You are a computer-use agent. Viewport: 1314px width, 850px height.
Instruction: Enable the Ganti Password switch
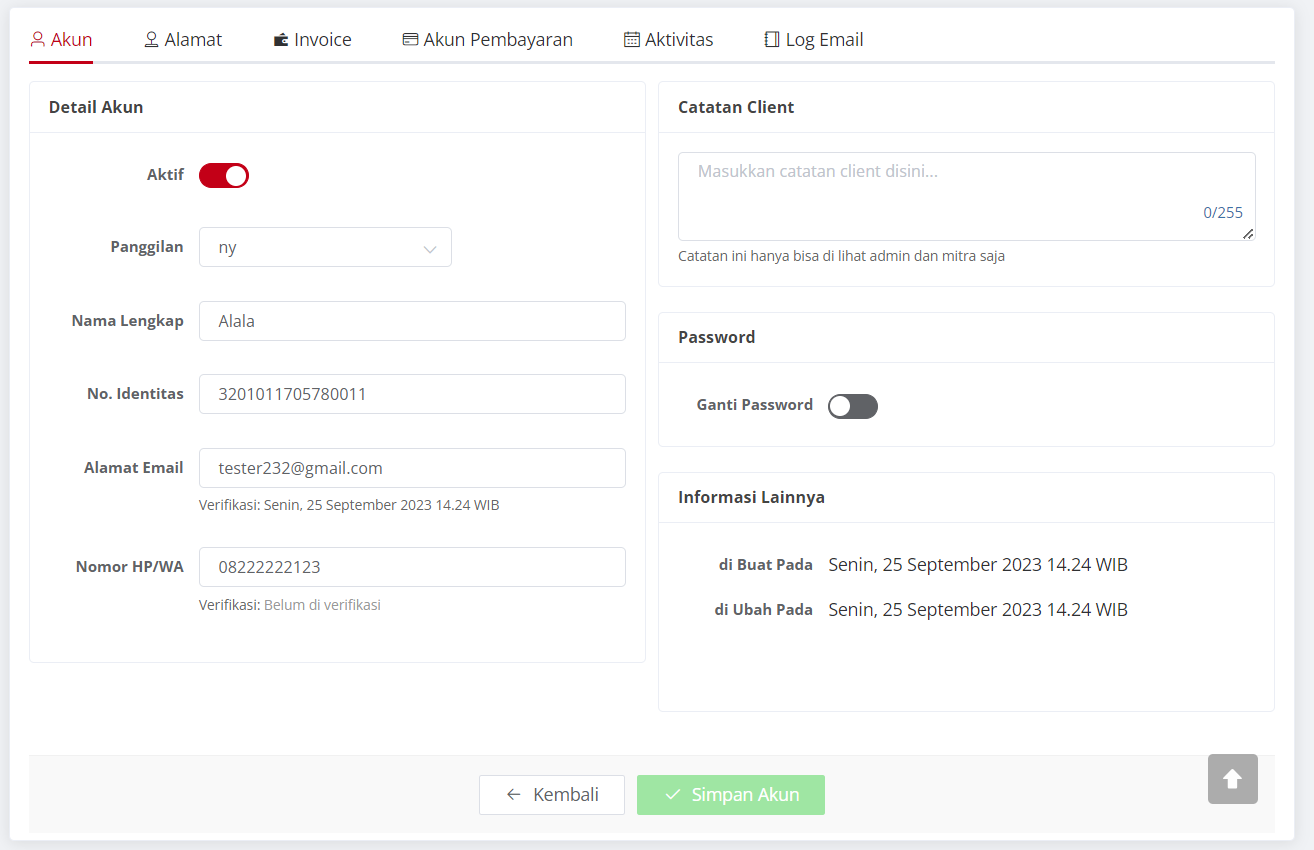[x=853, y=406]
